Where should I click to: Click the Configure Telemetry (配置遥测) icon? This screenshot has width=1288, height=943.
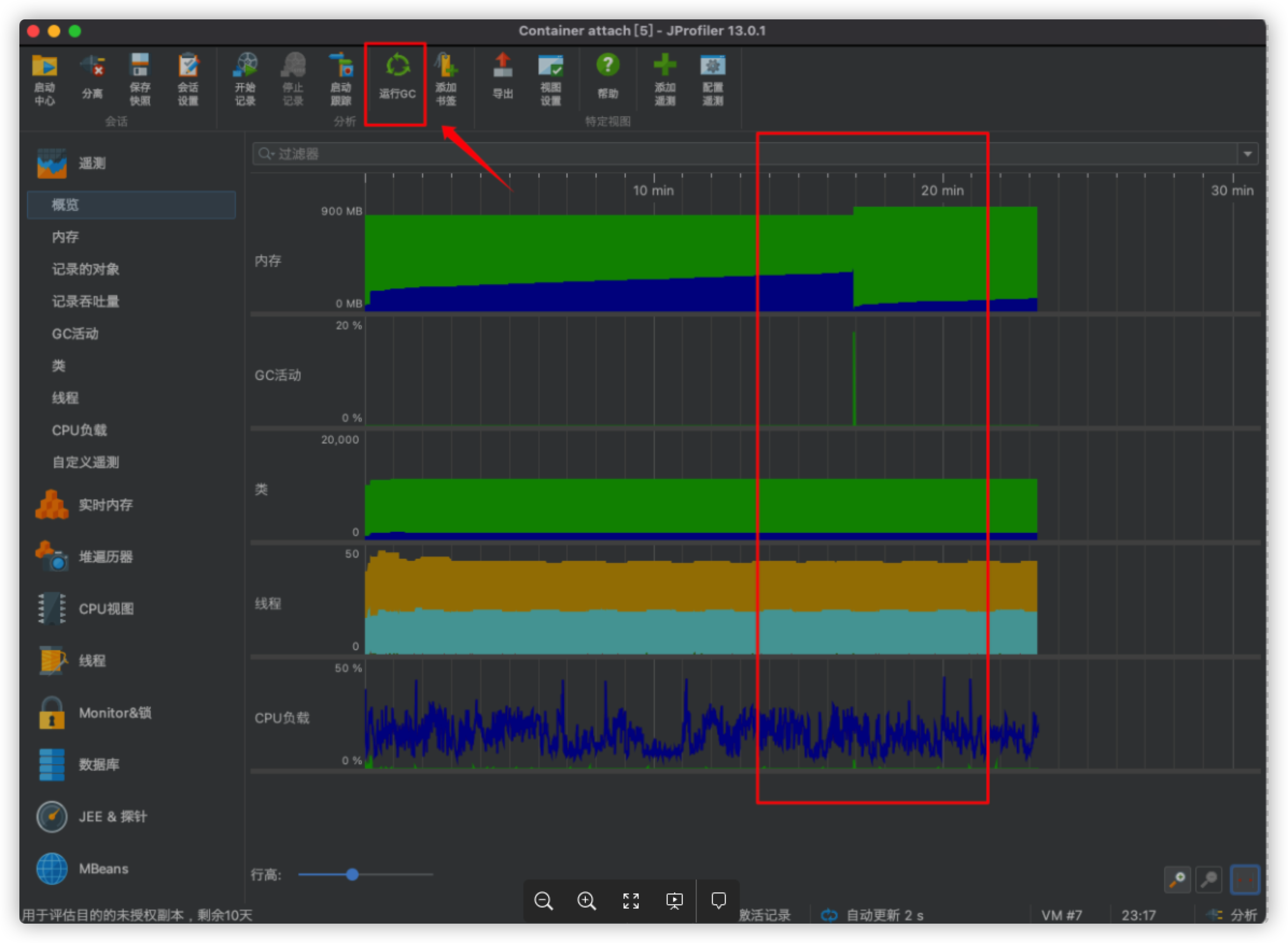tap(712, 66)
